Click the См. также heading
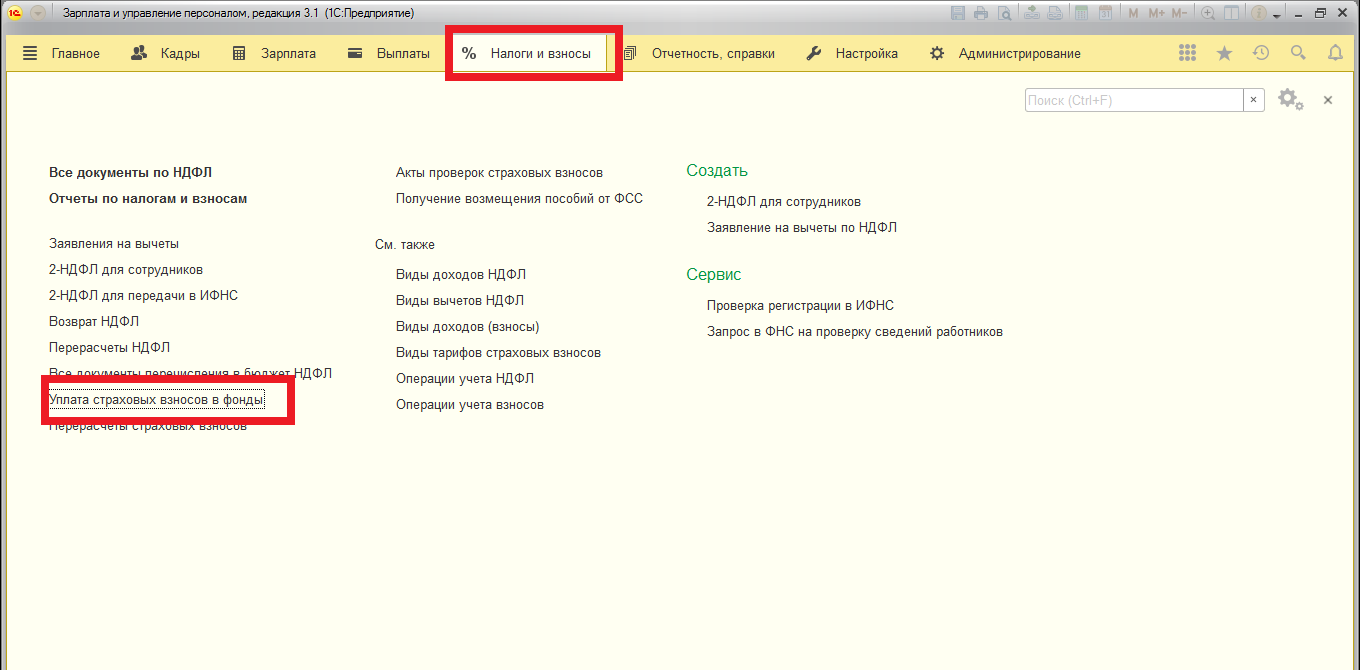 pos(405,244)
